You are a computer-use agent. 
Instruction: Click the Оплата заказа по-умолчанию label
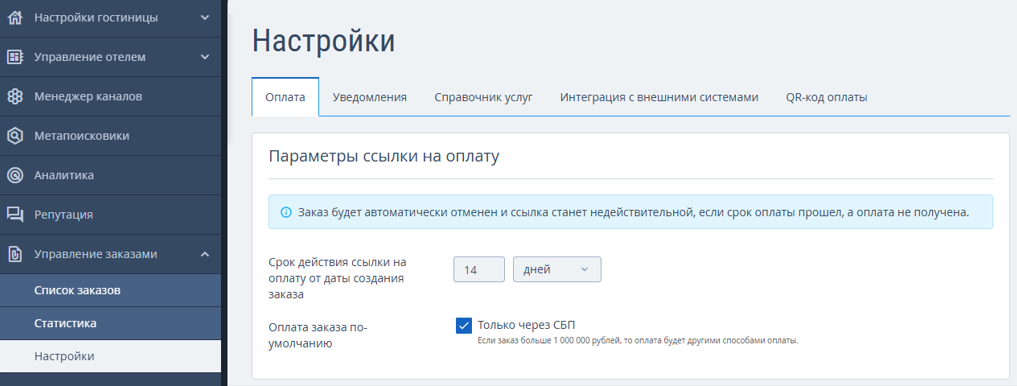coord(318,335)
